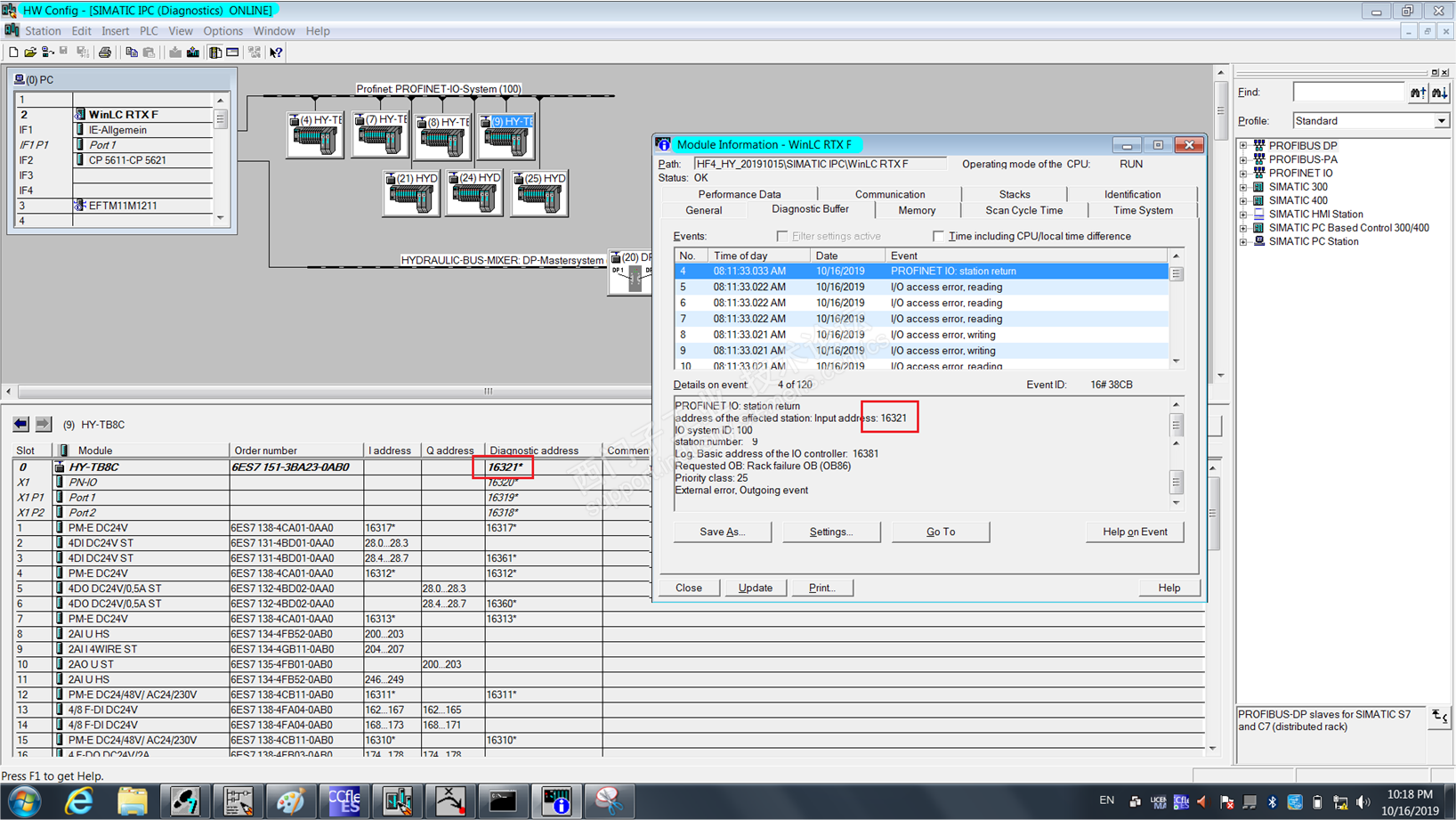Select station (25) HYD device icon

[539, 193]
